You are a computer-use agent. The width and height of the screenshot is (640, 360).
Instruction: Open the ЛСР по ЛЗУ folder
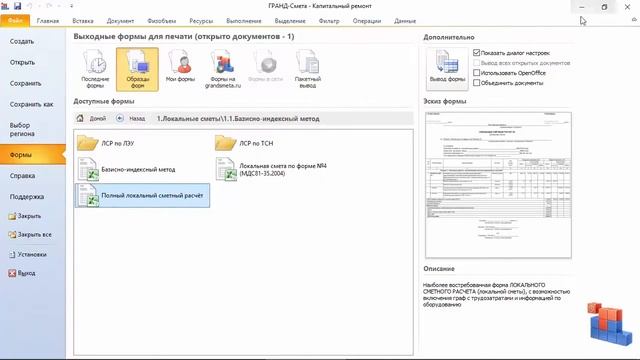[106, 143]
